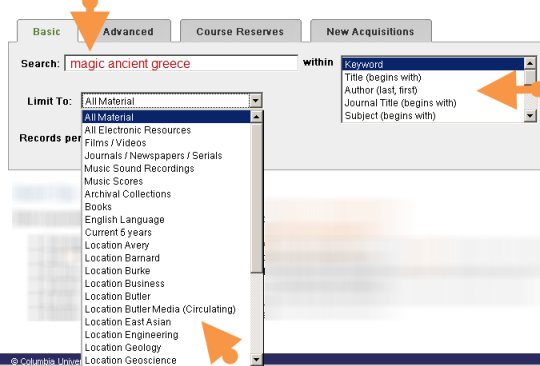Choose Location Avery option

(167, 245)
